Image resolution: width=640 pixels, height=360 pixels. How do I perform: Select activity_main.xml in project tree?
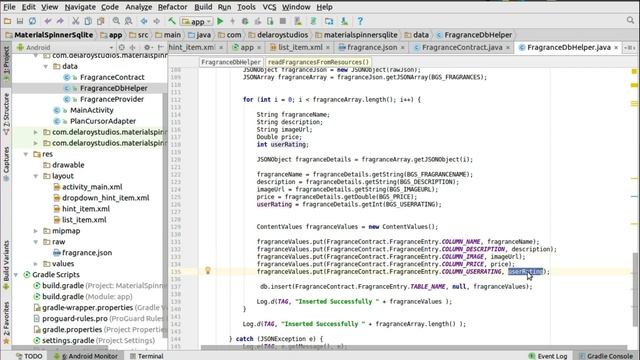pyautogui.click(x=92, y=187)
